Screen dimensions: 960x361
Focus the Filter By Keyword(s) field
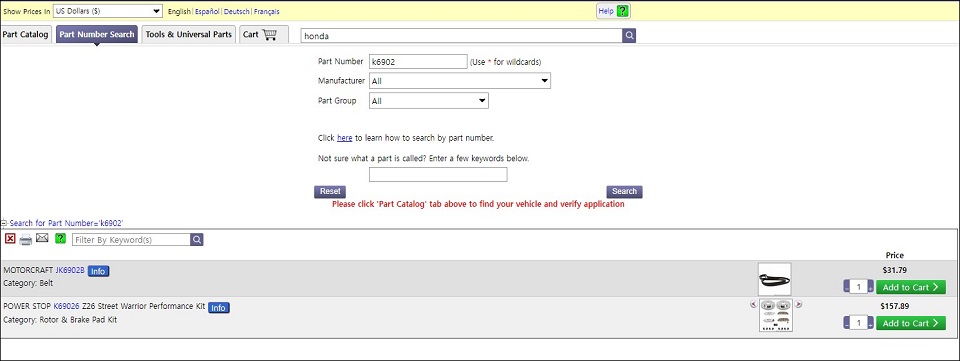[131, 240]
